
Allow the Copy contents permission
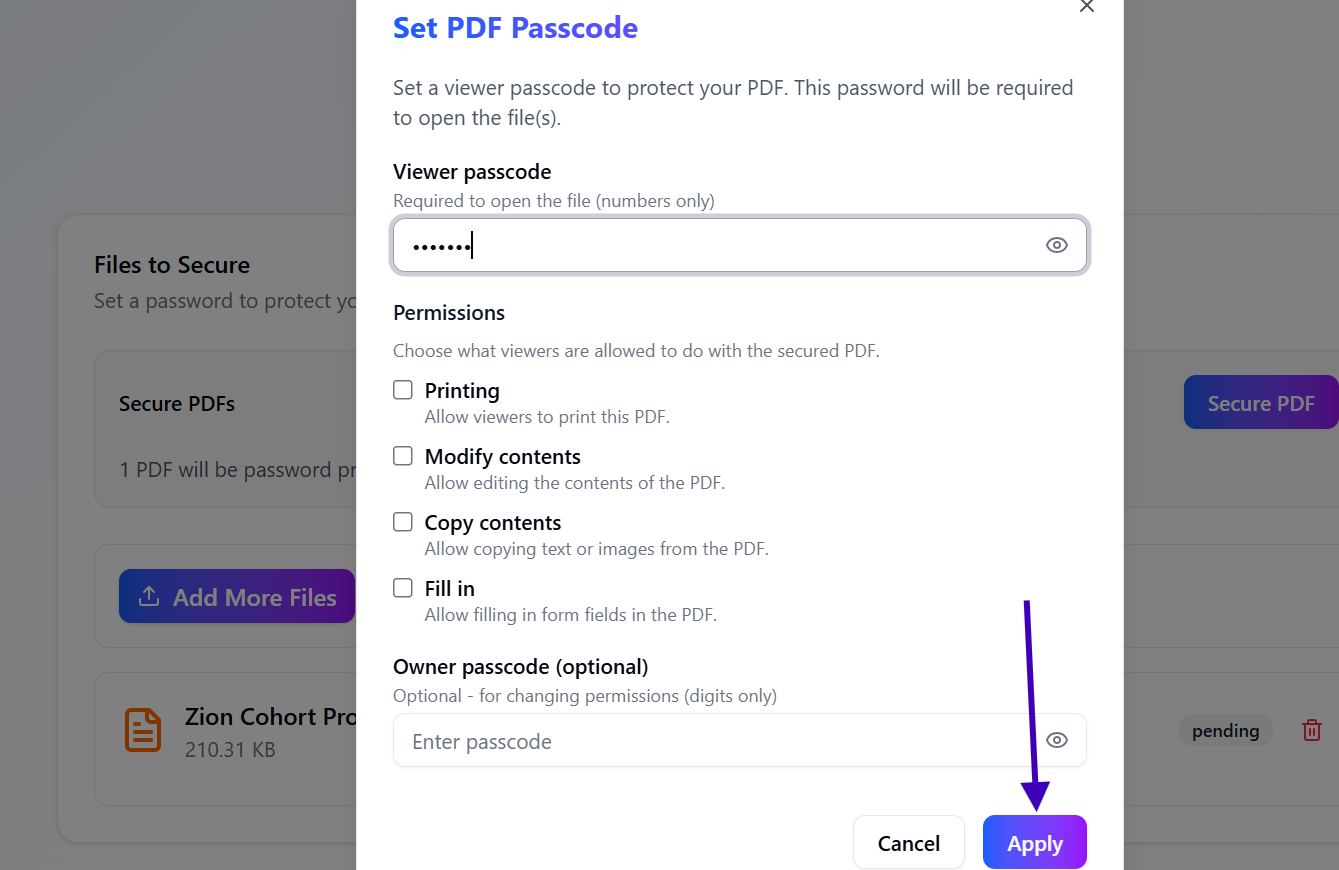tap(402, 521)
